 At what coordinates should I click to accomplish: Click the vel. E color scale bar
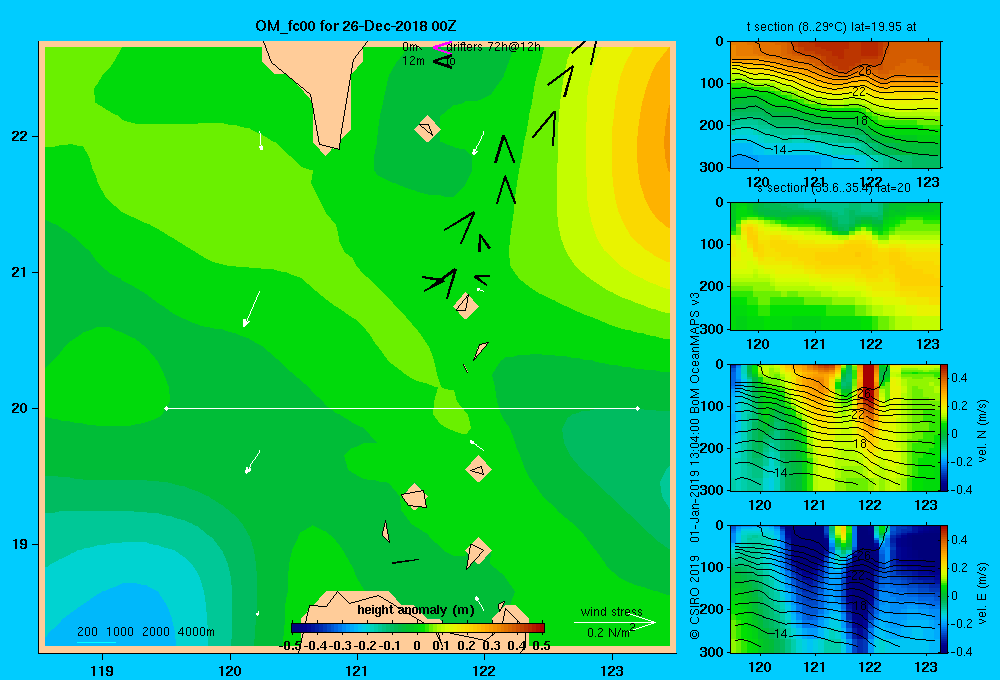944,589
